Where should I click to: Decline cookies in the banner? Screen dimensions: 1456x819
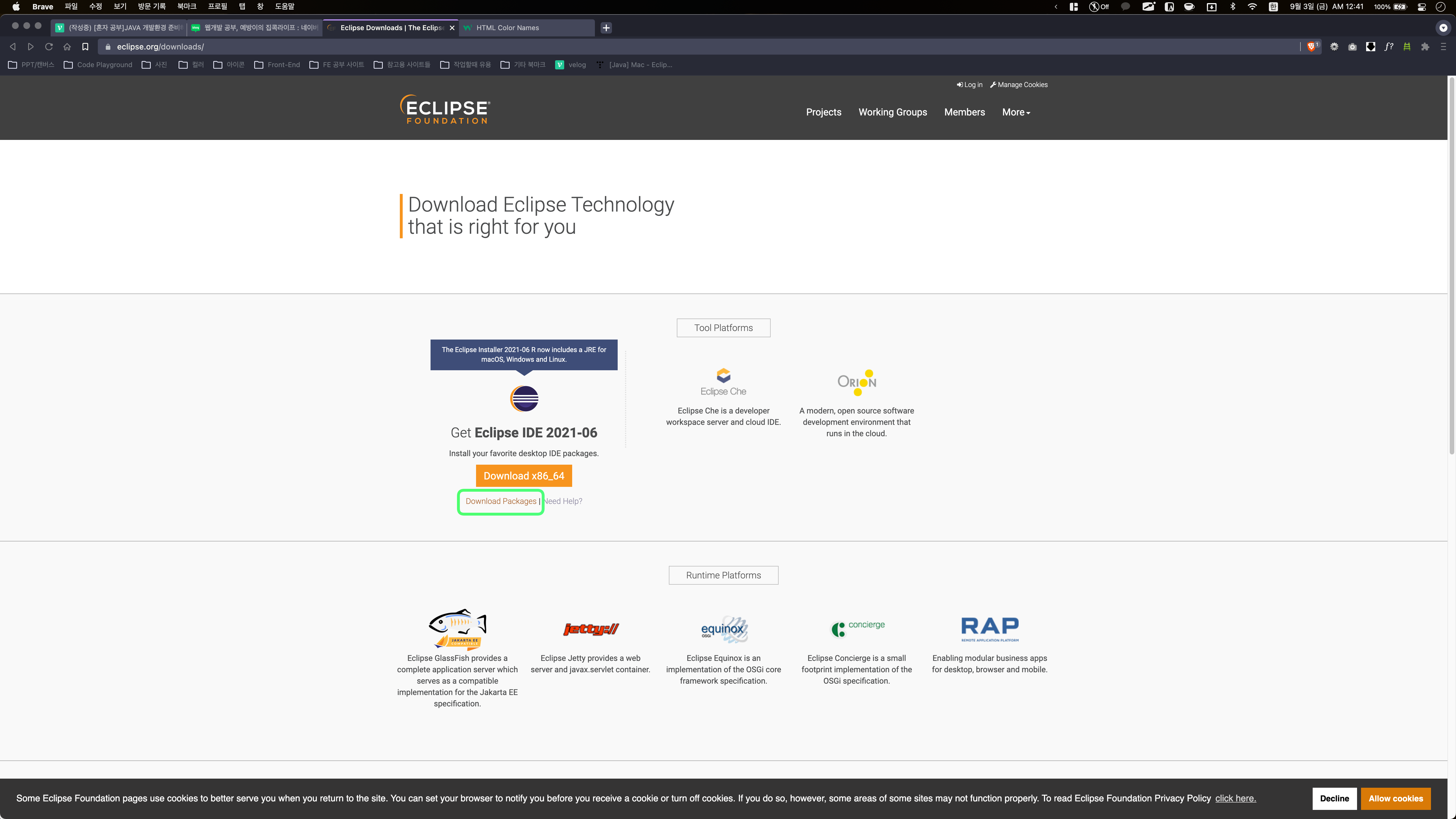(x=1334, y=798)
